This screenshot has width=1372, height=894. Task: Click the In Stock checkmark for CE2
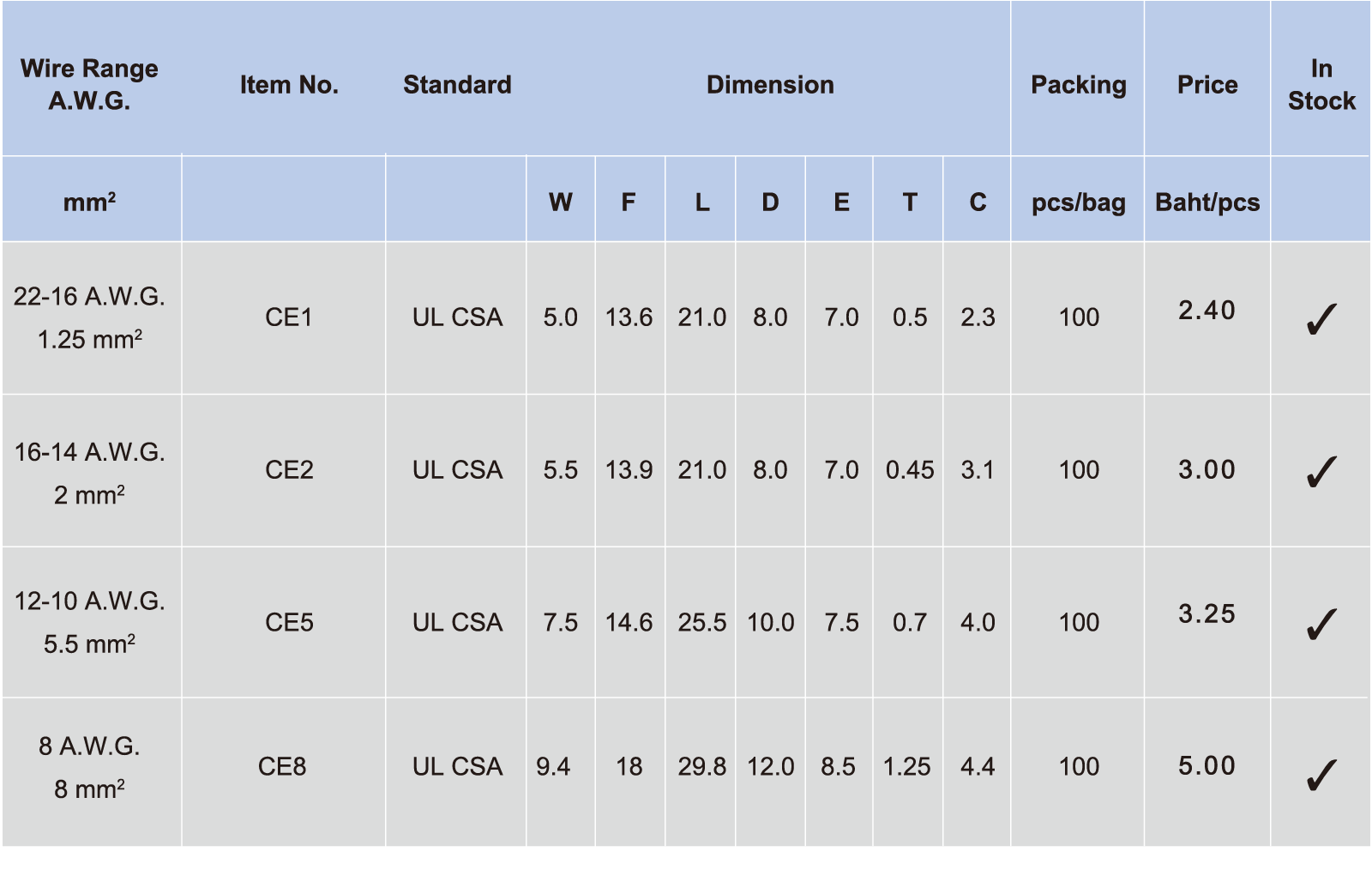[x=1321, y=472]
